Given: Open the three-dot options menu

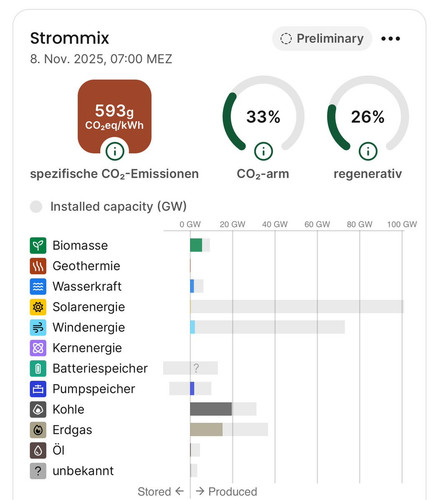Looking at the screenshot, I should point(391,39).
